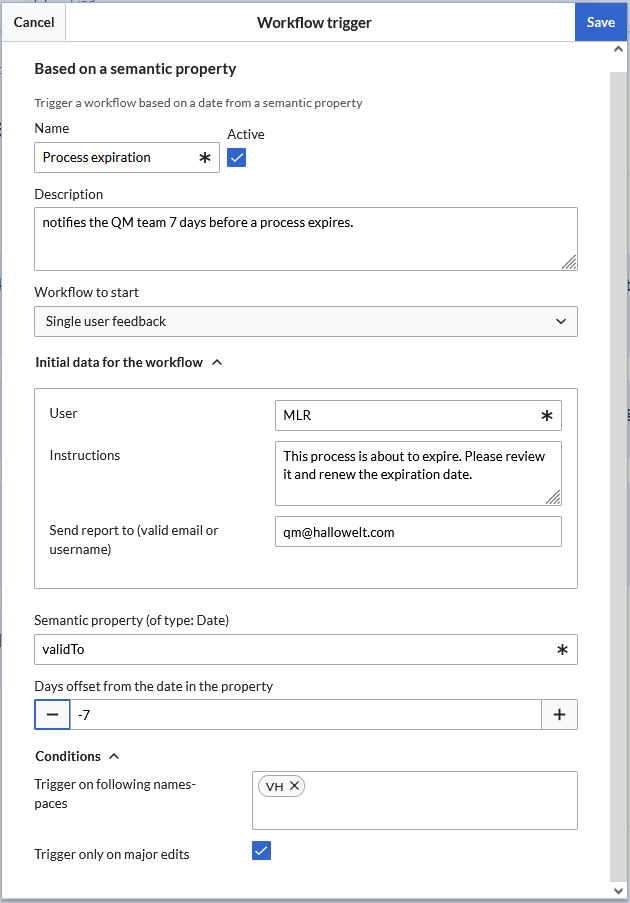630x903 pixels.
Task: Save the workflow trigger
Action: pos(601,22)
